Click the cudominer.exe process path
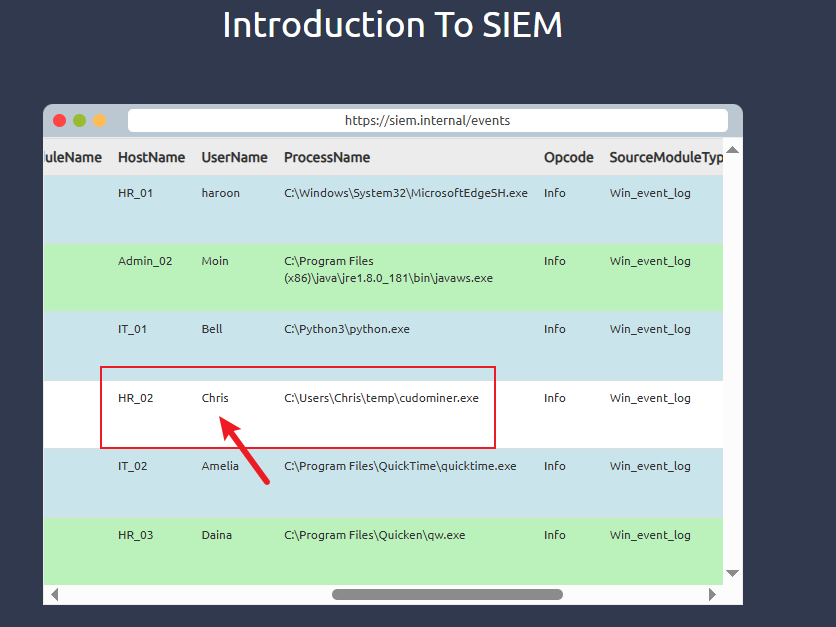 tap(381, 398)
